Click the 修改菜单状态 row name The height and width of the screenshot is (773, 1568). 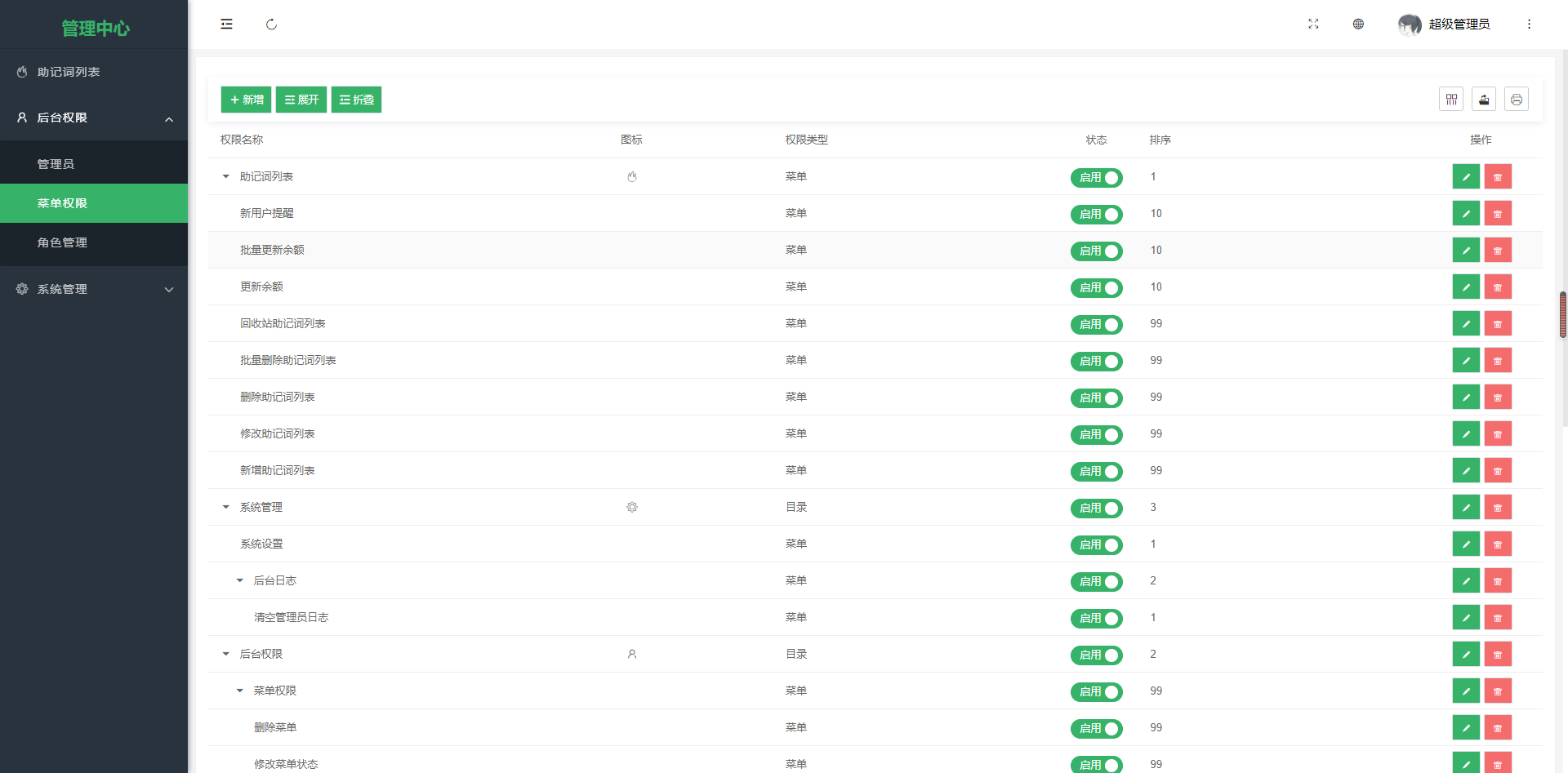(286, 764)
